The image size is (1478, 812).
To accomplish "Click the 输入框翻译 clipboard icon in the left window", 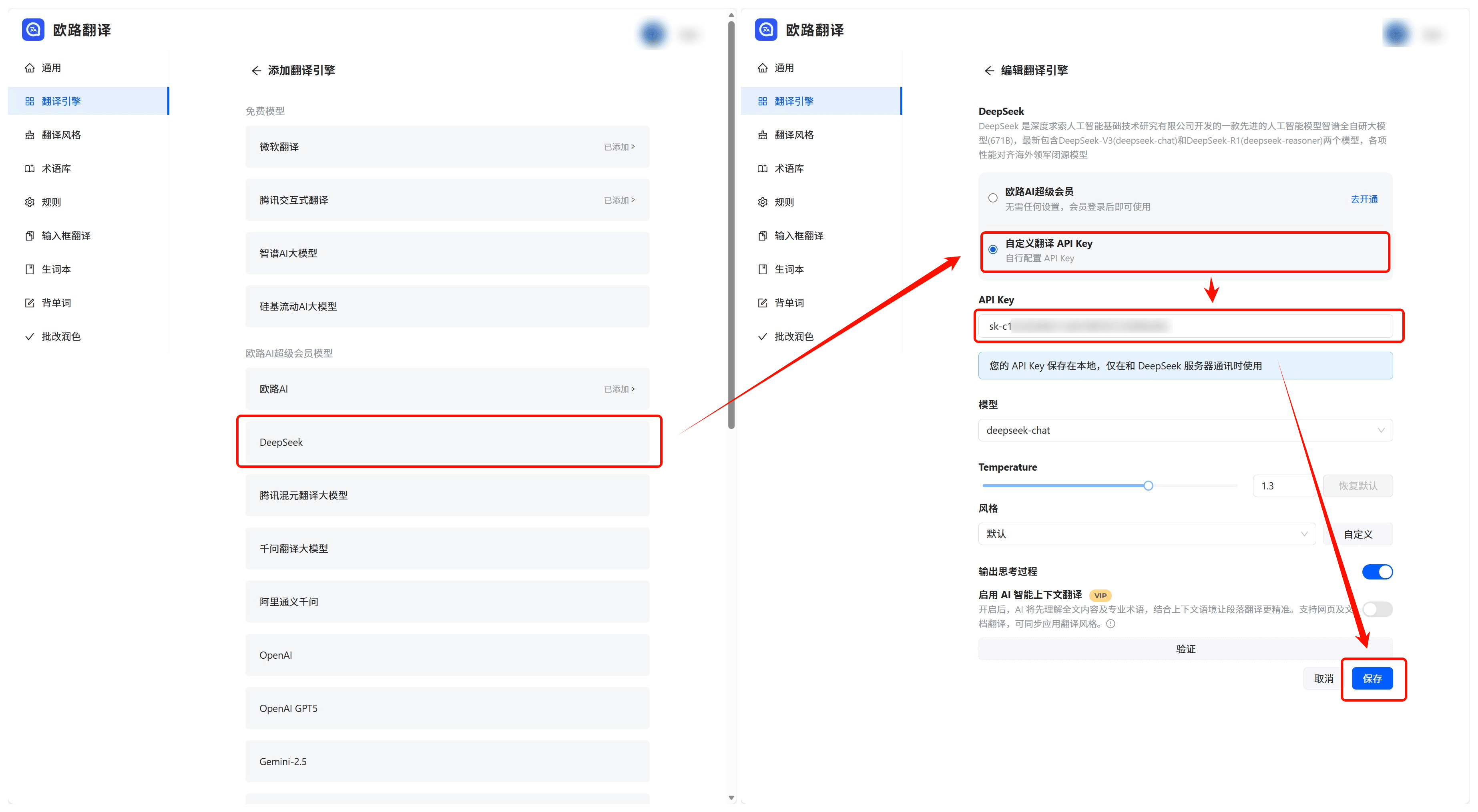I will click(30, 236).
